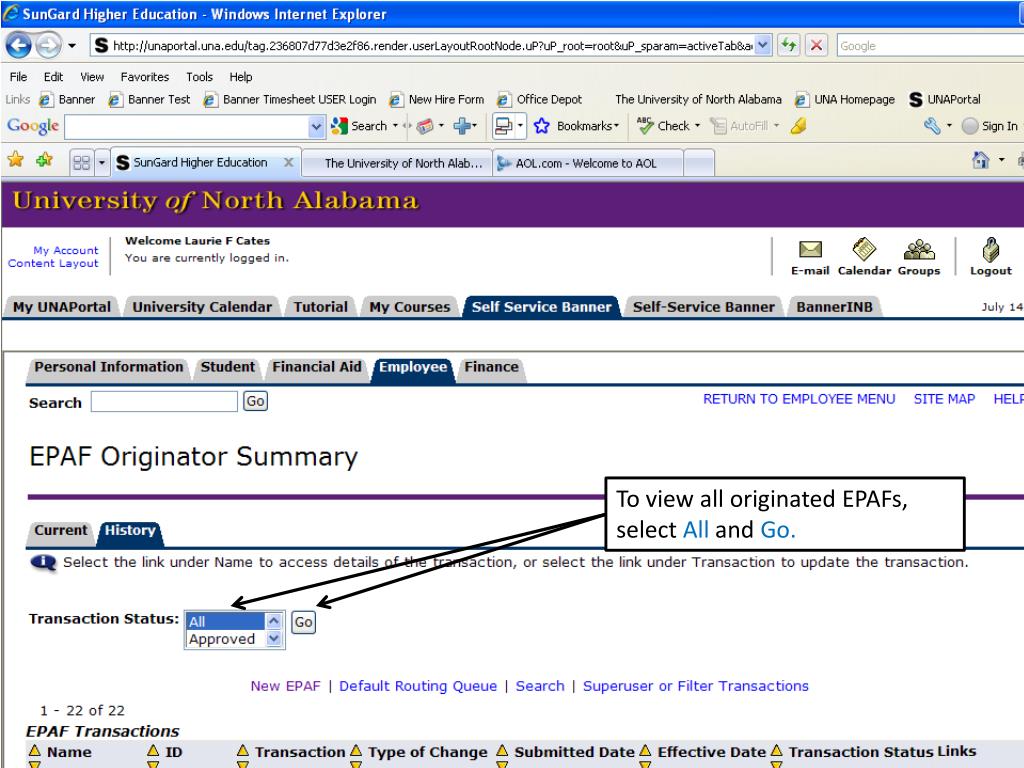Image resolution: width=1024 pixels, height=768 pixels.
Task: Click the address bar URL field
Action: click(424, 46)
